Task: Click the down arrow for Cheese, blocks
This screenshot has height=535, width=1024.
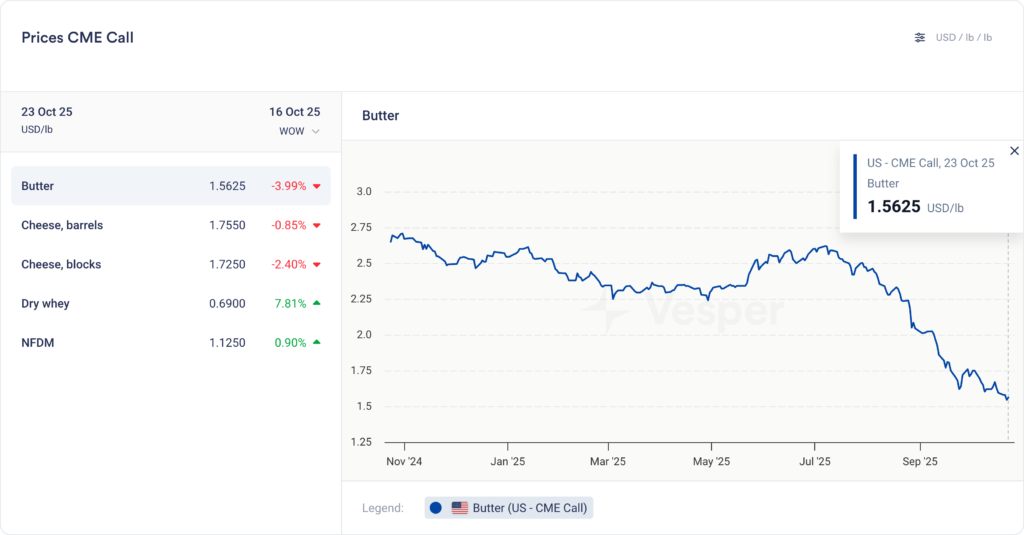Action: click(317, 265)
